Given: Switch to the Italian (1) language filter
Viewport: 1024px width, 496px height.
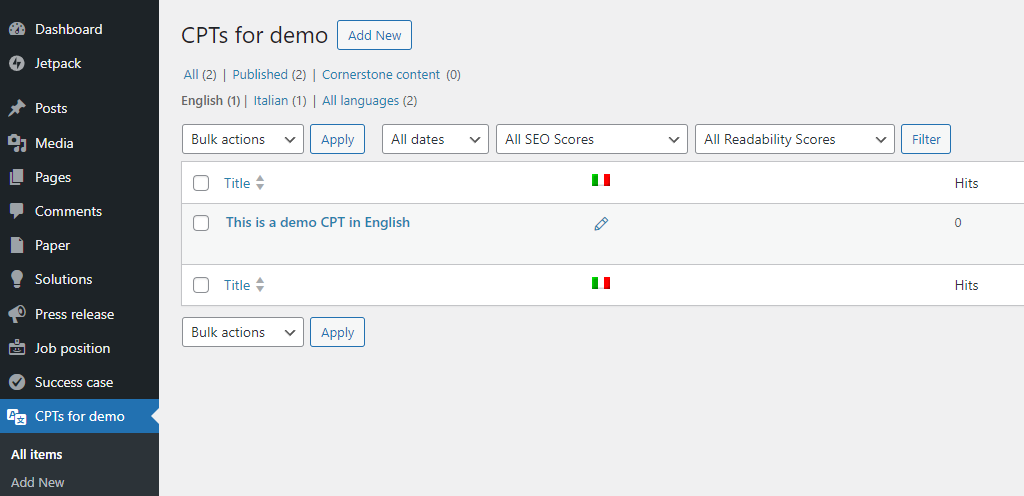Looking at the screenshot, I should [x=280, y=101].
